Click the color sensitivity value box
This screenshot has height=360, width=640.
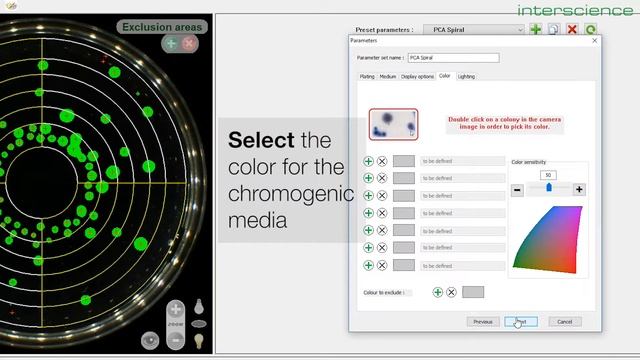[548, 175]
